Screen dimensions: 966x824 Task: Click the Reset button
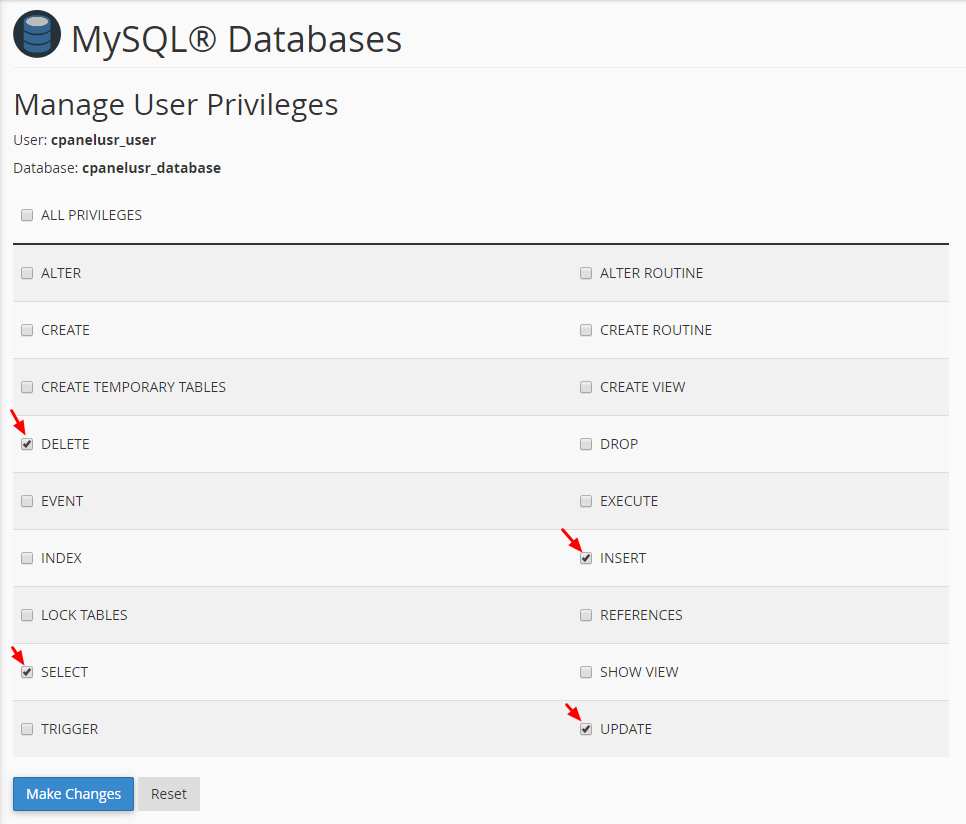[x=169, y=794]
